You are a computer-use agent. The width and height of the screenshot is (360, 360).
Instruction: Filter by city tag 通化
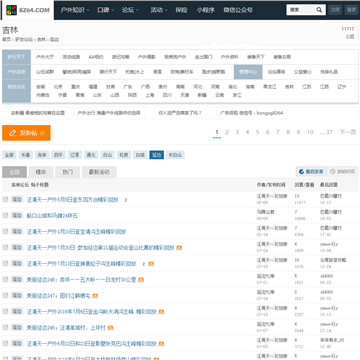91,155
